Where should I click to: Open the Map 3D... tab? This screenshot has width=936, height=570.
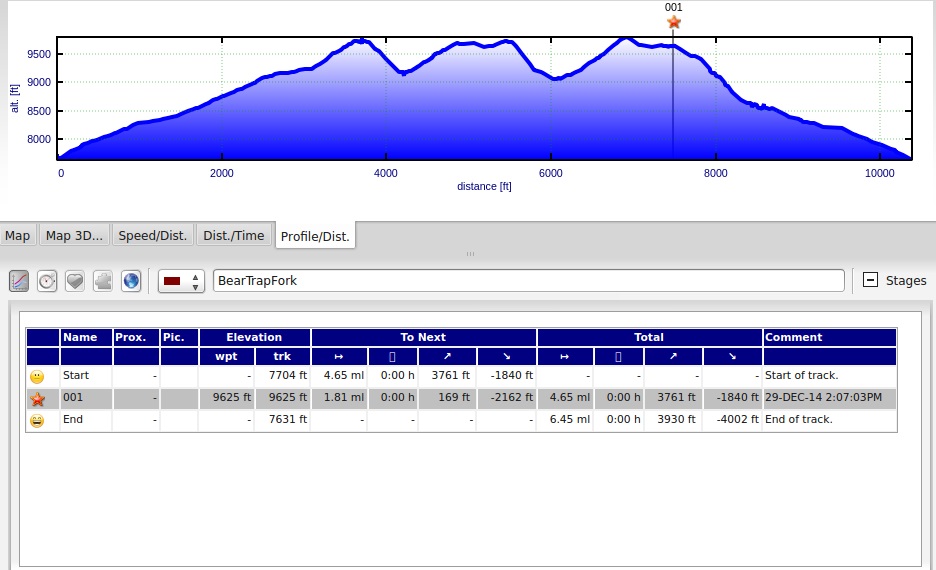[x=74, y=236]
